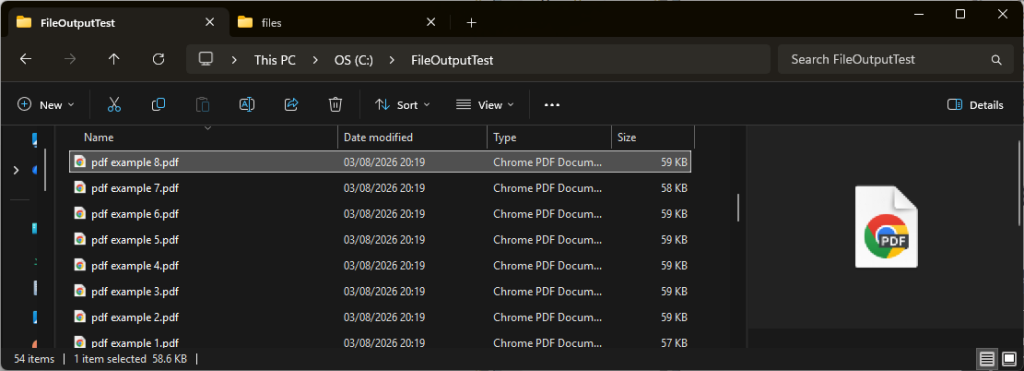Click the 57 KB size of example 1

coord(674,343)
